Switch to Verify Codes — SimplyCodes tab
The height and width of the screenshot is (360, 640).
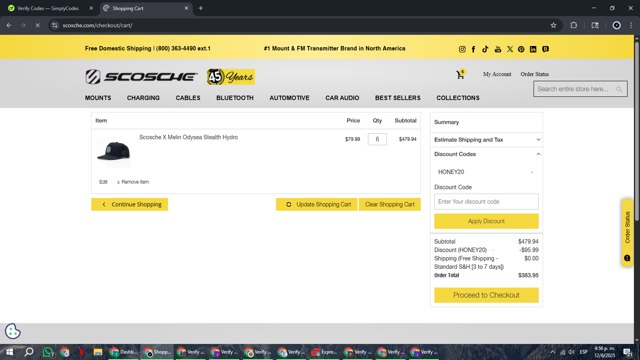[x=48, y=8]
